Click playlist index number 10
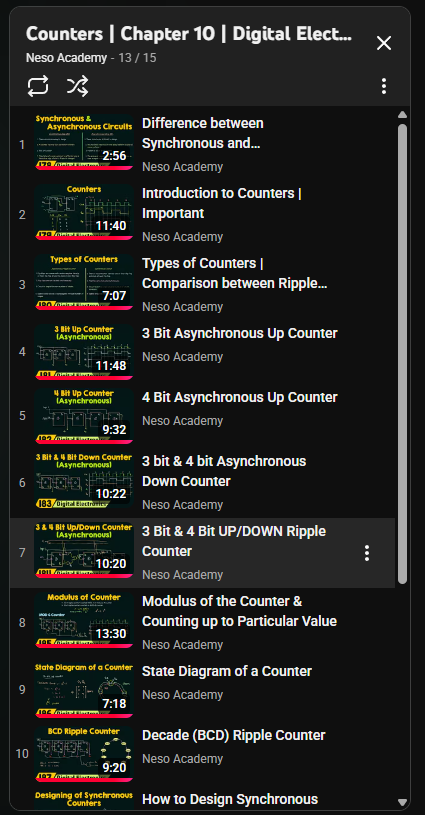The width and height of the screenshot is (425, 815). (x=22, y=754)
